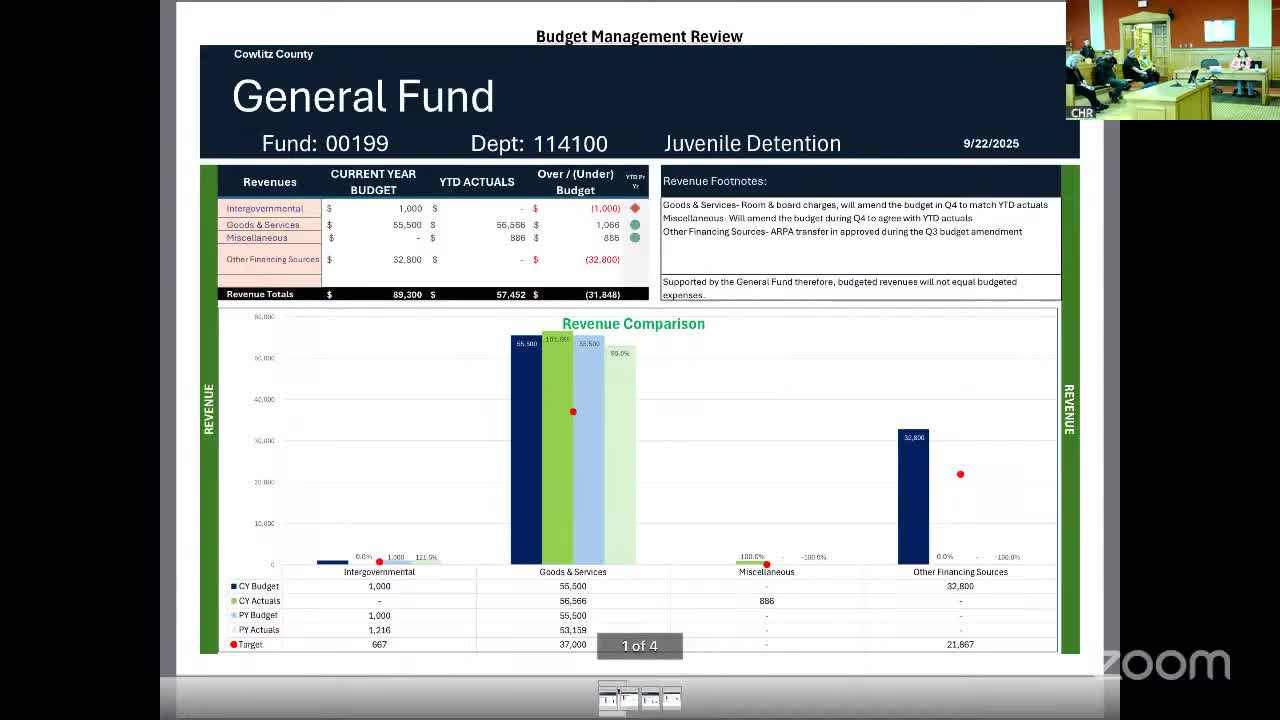Click the red diamond indicator in the Intergovernmental row

(634, 208)
